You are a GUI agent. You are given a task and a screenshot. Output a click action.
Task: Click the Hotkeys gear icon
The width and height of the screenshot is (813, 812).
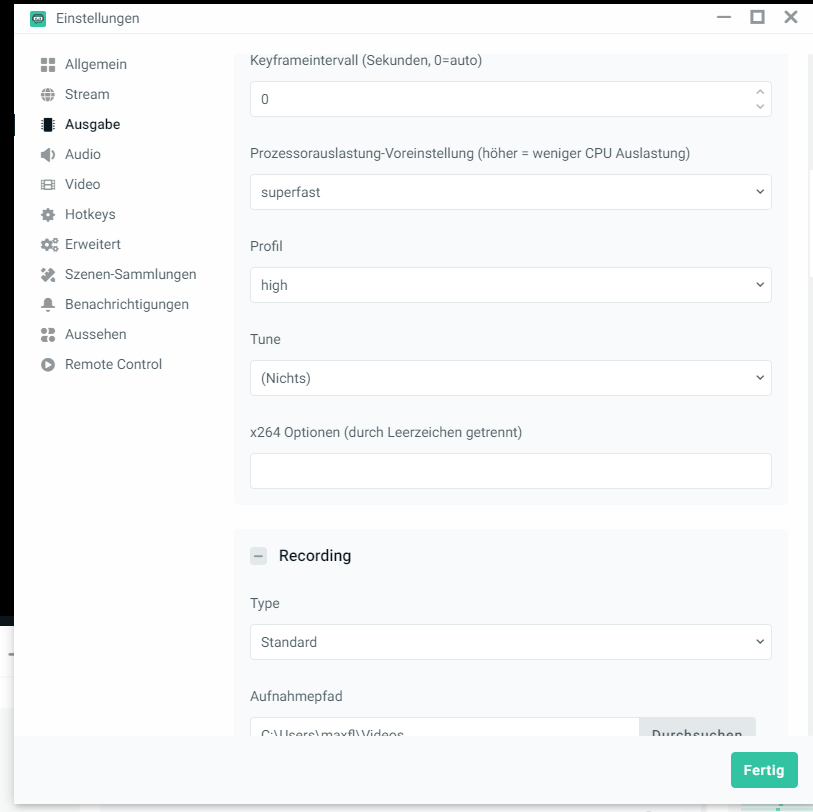(48, 215)
